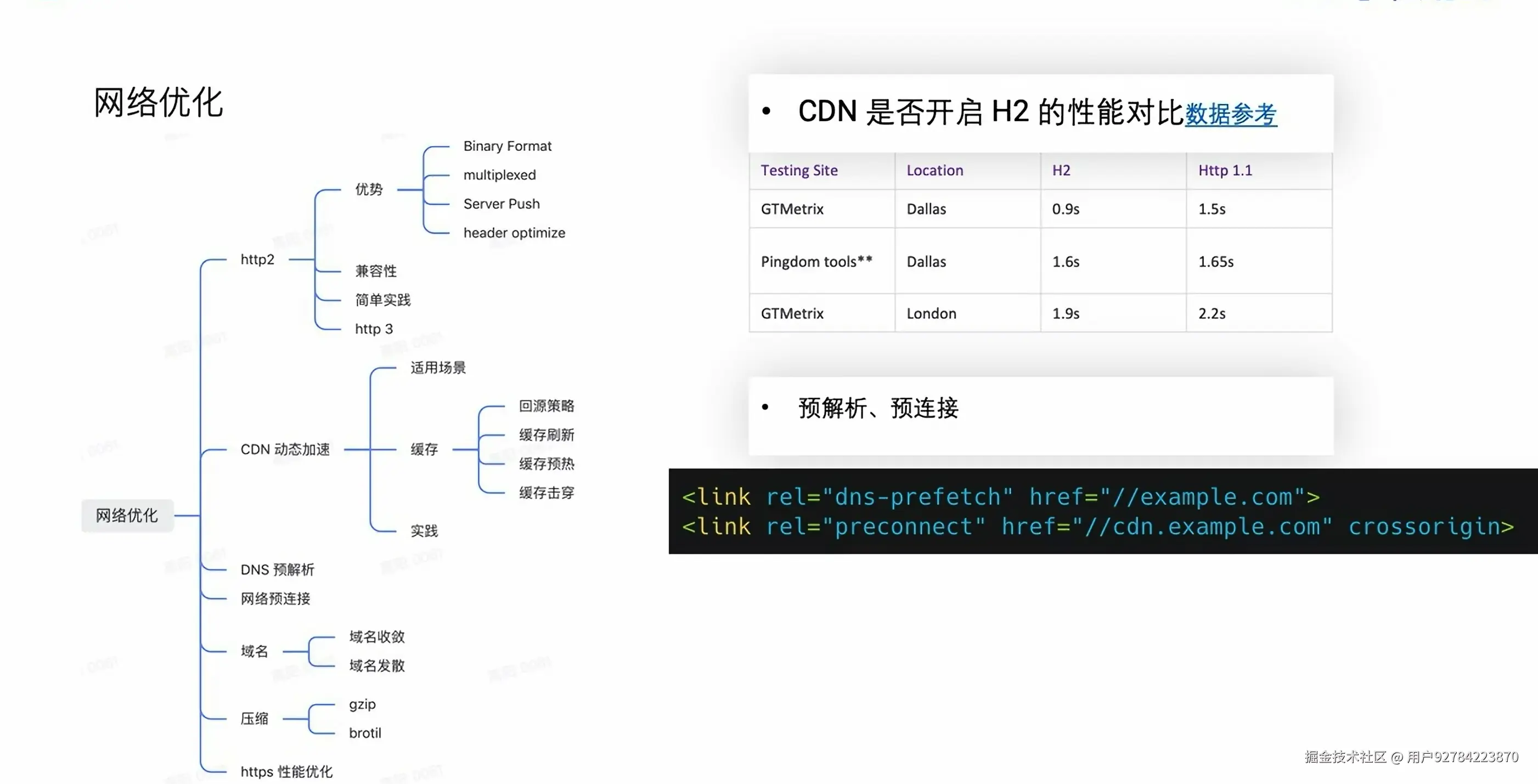Click the 网络预连接 node
Screen dimensions: 1538x784
(275, 599)
